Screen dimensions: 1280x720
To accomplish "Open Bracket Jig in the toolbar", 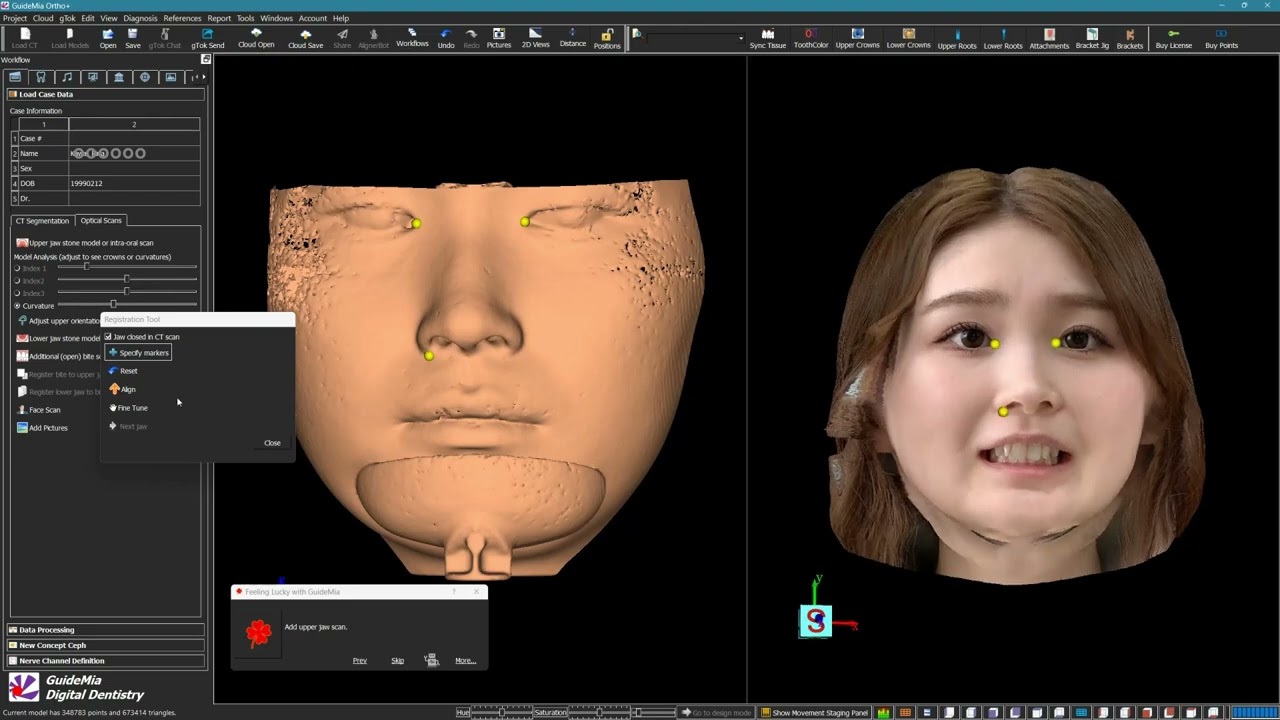I will coord(1092,38).
